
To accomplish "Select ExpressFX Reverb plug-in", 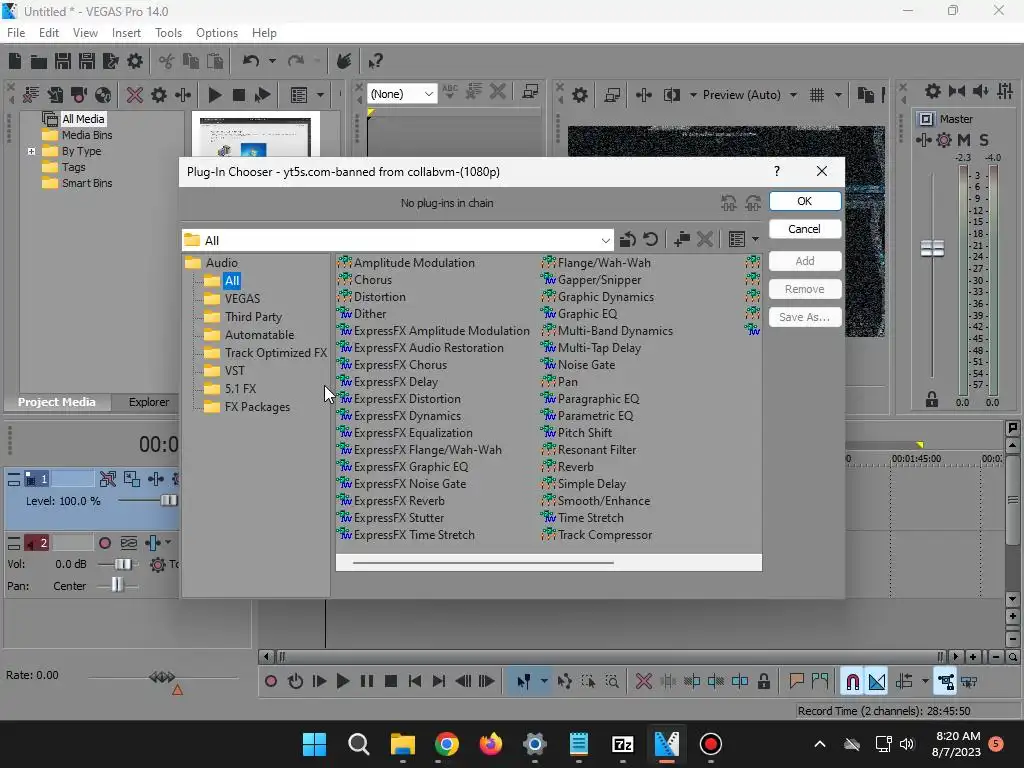I will point(391,501).
